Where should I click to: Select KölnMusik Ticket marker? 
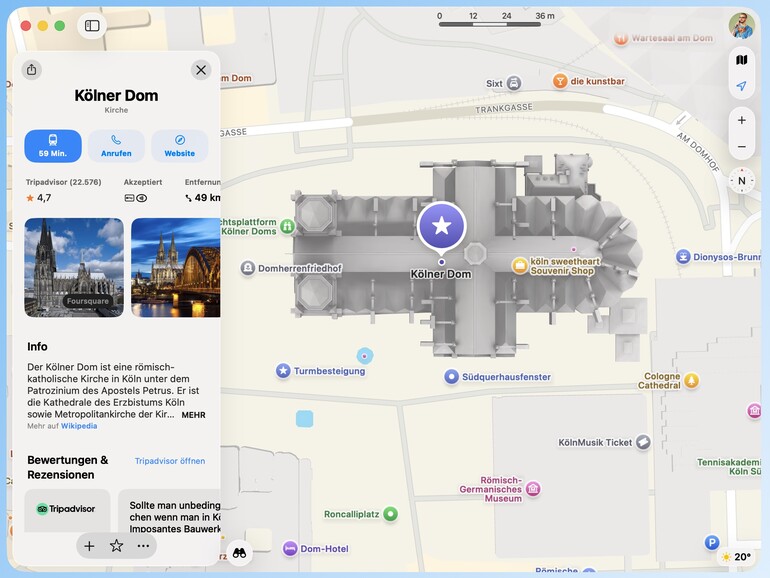(643, 442)
